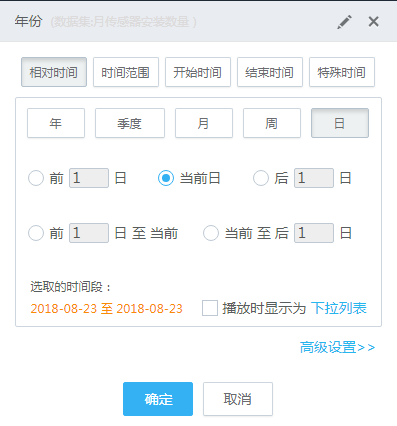This screenshot has width=397, height=426.
Task: Pick the 周 granularity button
Action: (x=272, y=123)
